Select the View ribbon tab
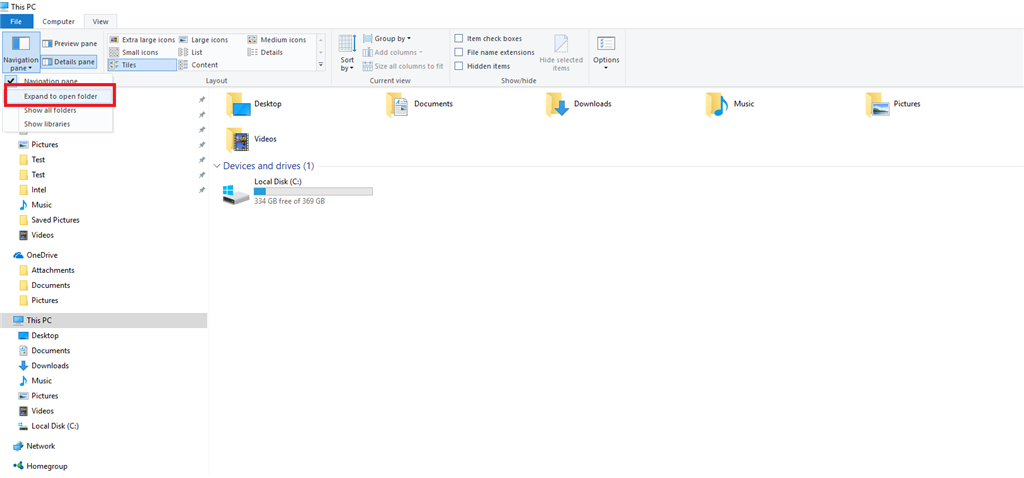 pos(101,22)
